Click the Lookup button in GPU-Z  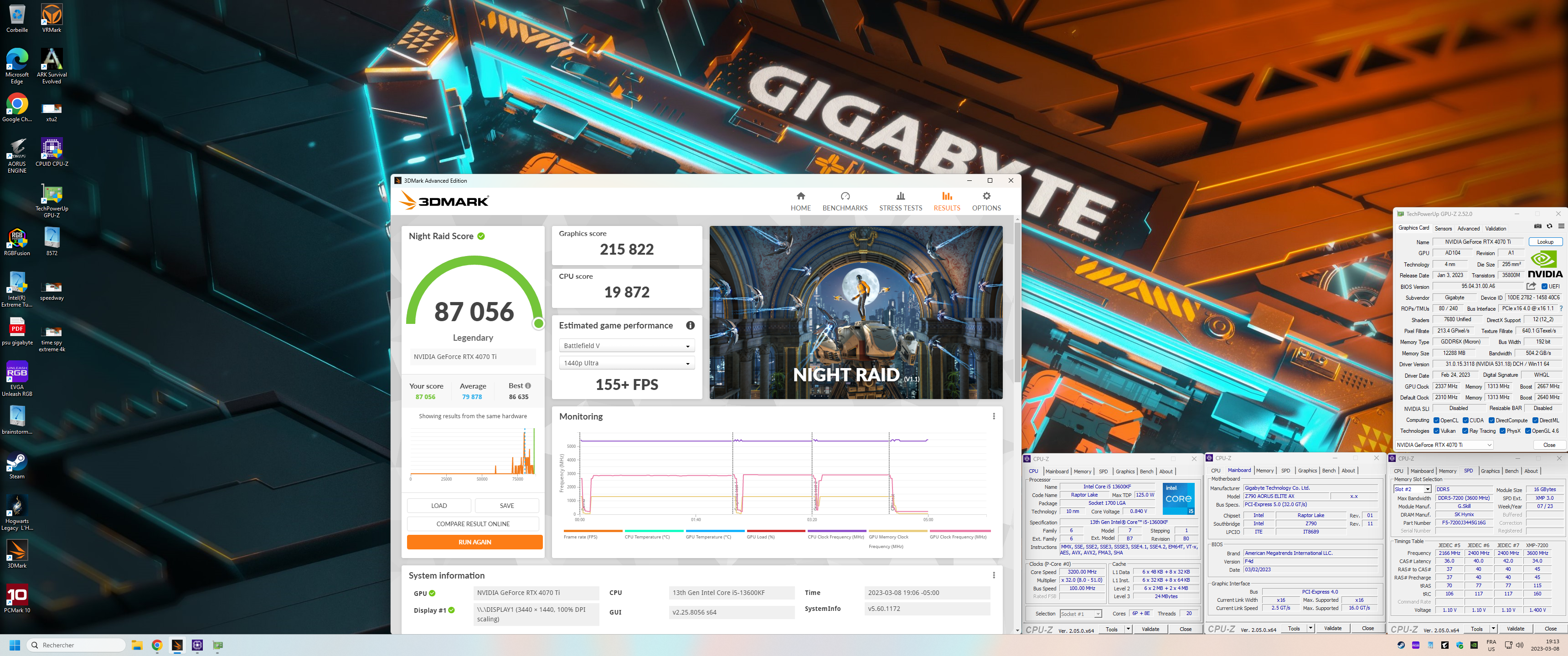point(1545,242)
